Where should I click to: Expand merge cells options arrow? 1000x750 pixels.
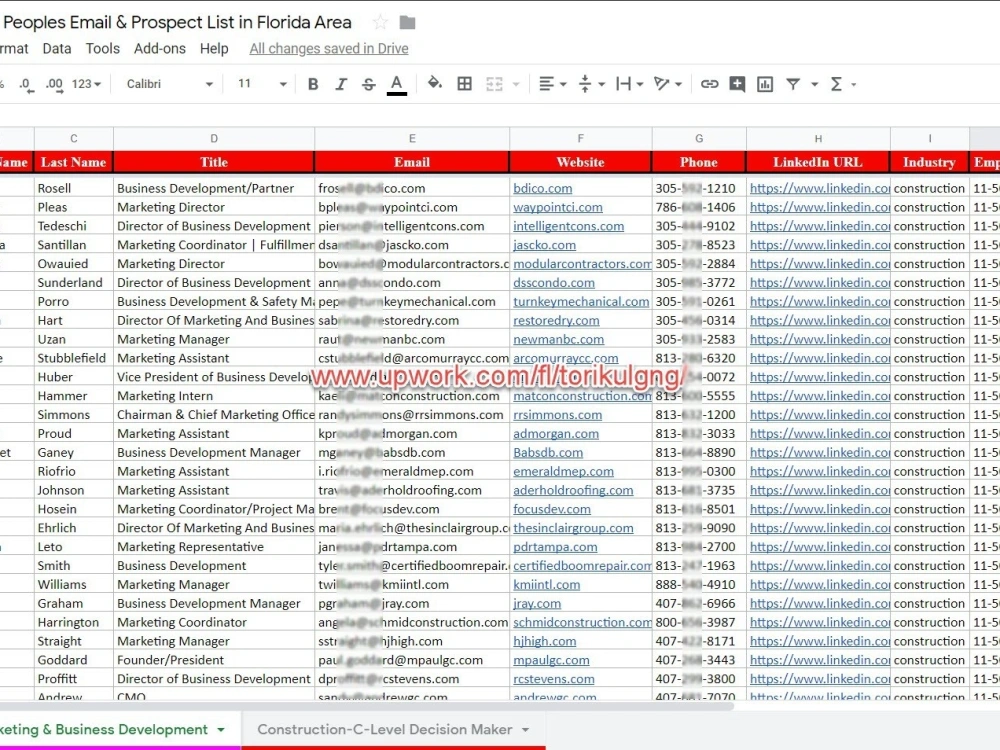coord(516,84)
